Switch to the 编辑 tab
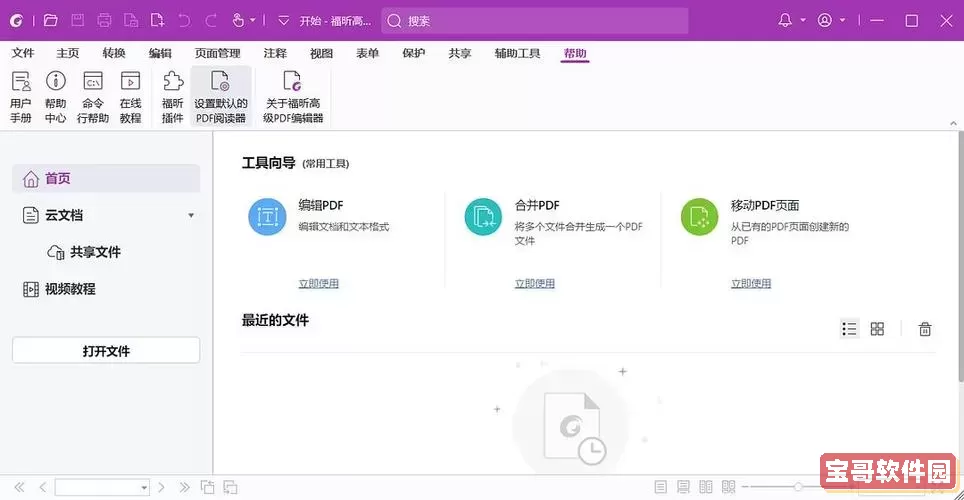Image resolution: width=964 pixels, height=500 pixels. pyautogui.click(x=160, y=53)
